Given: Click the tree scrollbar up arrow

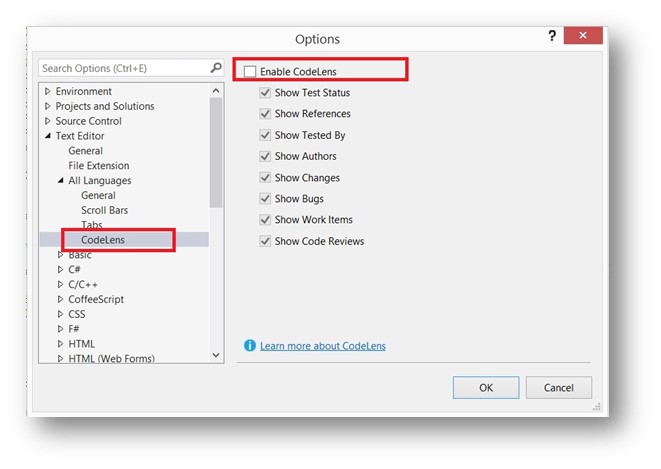Looking at the screenshot, I should [216, 91].
